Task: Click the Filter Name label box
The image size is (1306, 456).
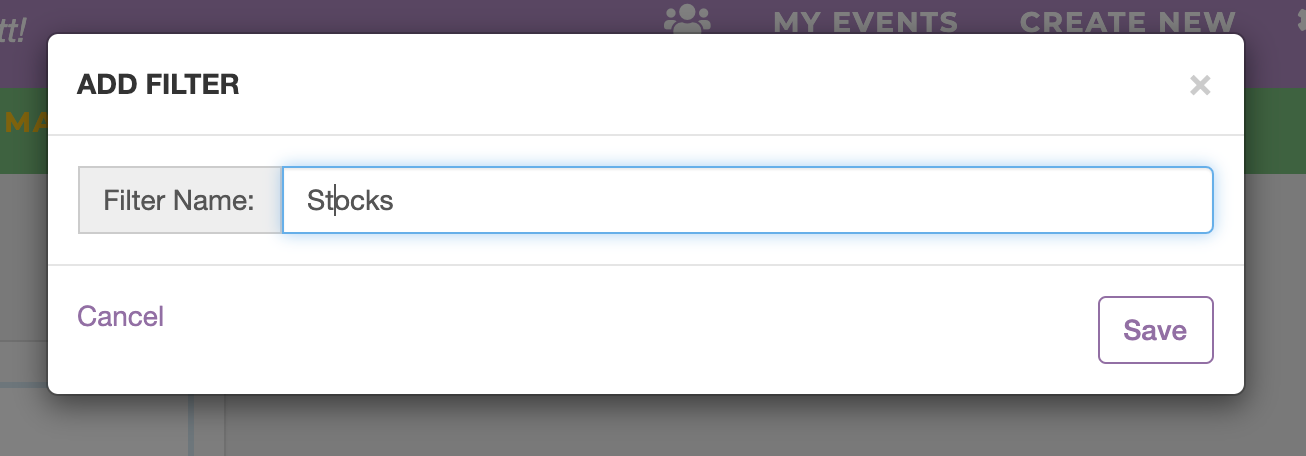Action: (x=180, y=200)
